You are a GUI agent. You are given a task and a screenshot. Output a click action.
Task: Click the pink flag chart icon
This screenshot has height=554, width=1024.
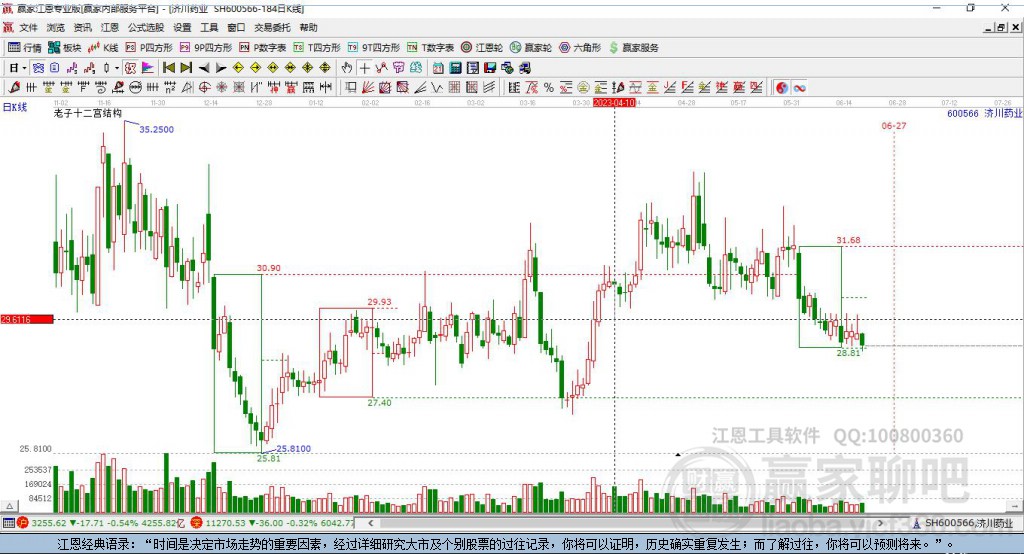[148, 68]
